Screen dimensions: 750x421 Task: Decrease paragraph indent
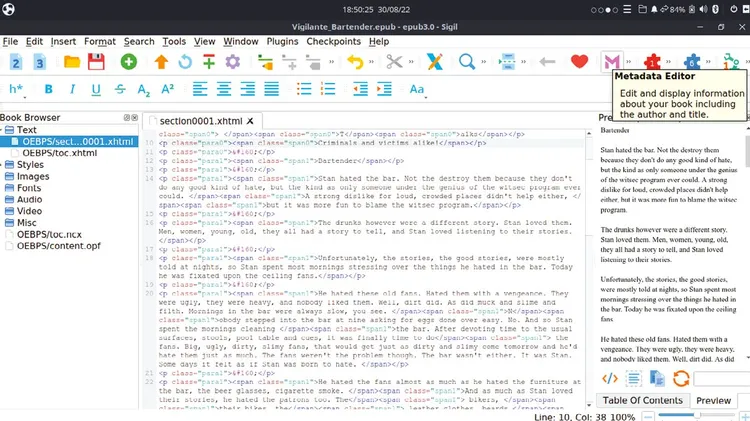click(x=360, y=89)
